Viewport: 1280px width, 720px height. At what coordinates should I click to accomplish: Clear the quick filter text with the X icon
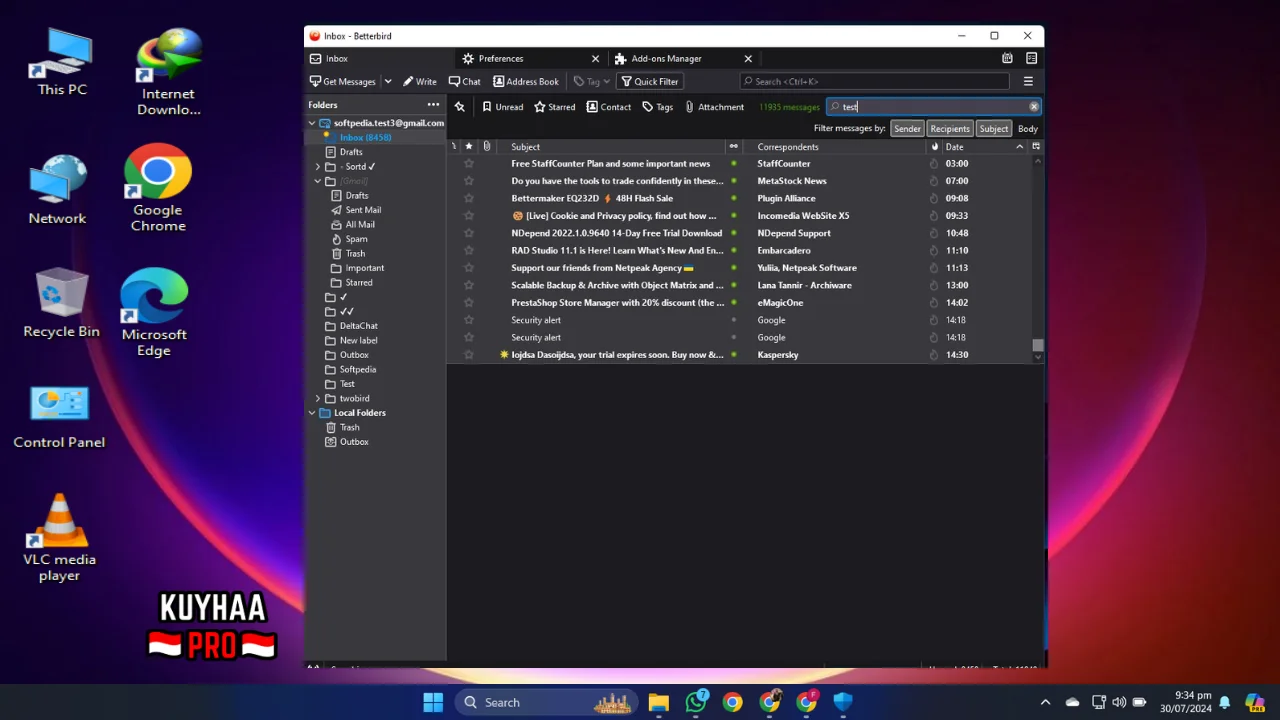click(x=1034, y=107)
